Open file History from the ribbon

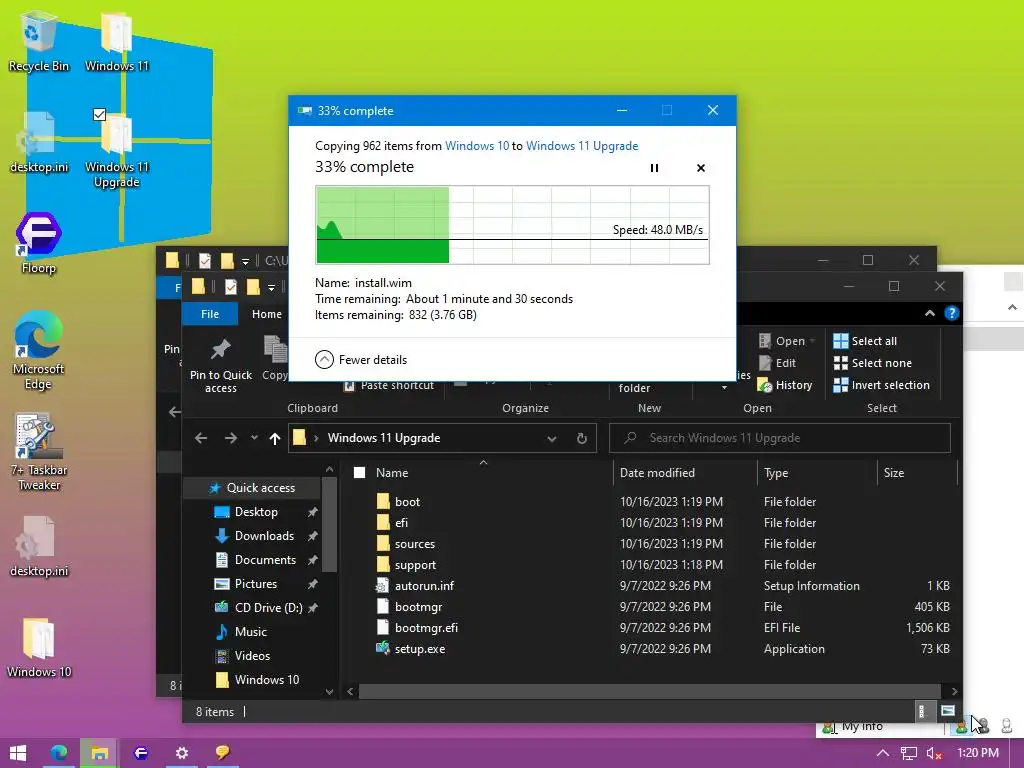tap(785, 385)
